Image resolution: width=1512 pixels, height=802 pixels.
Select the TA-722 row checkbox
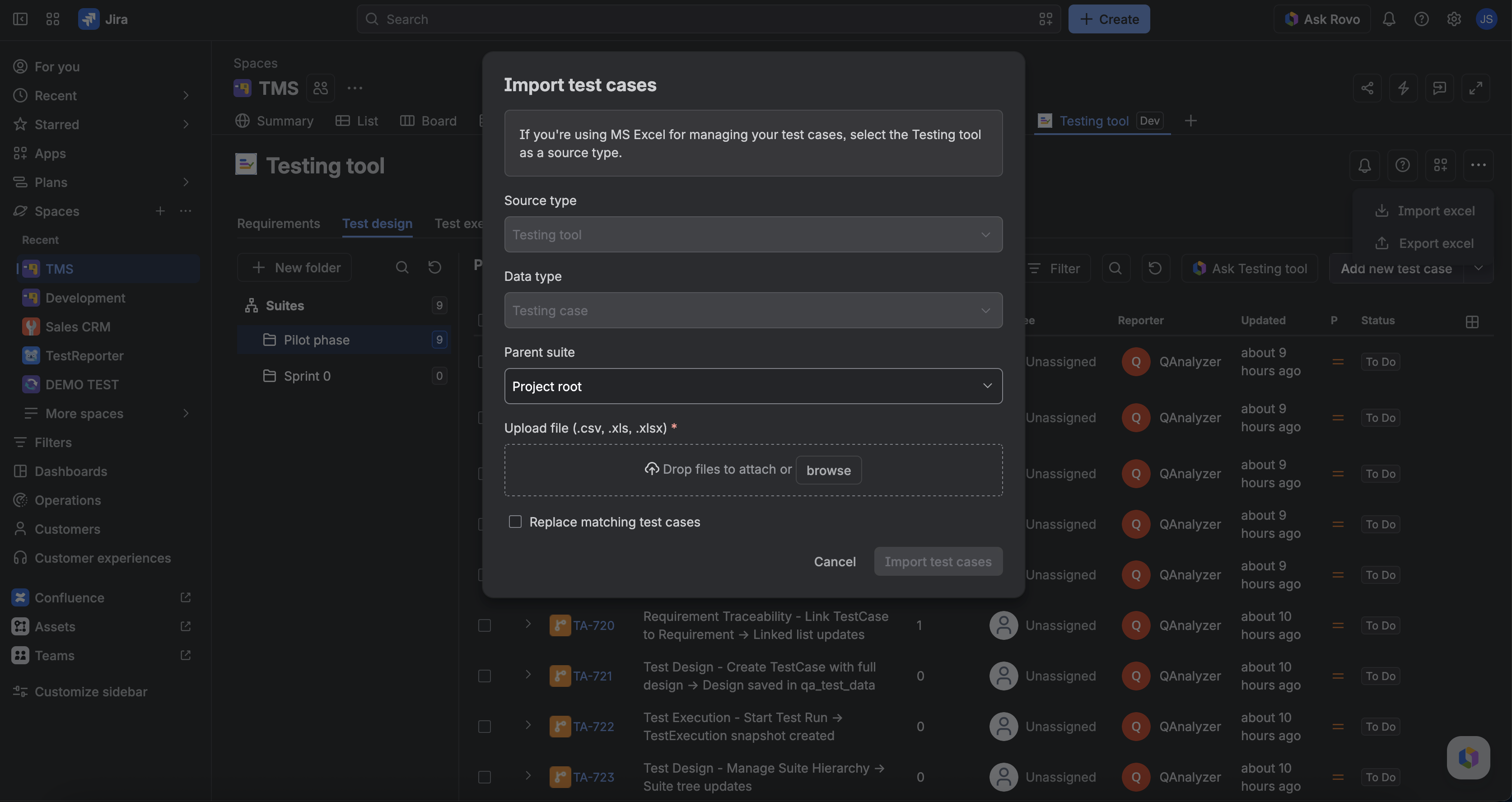[x=484, y=726]
